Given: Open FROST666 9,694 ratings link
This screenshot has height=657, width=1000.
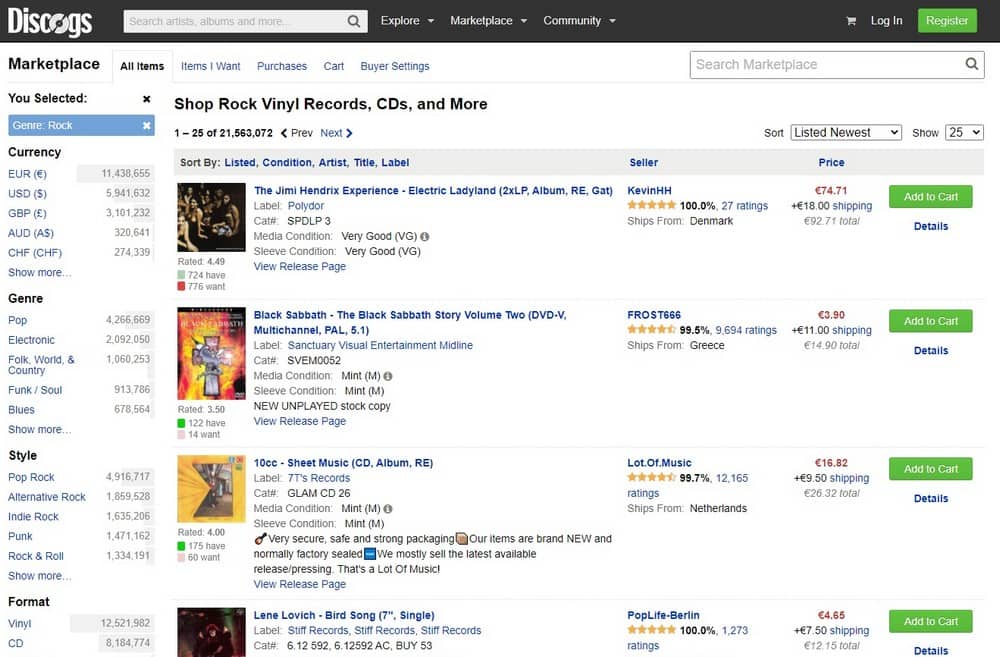Looking at the screenshot, I should coord(746,330).
